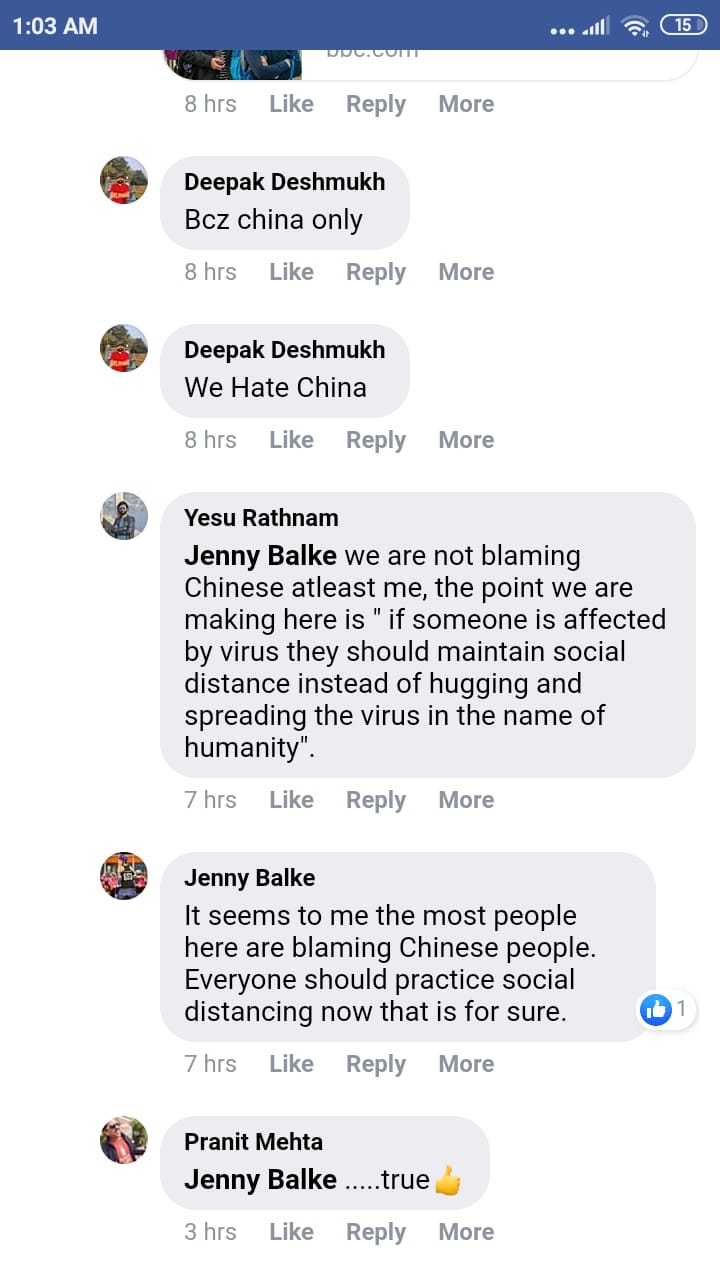
Task: Tap avatar beside 'We Hate China' comment
Action: [124, 348]
